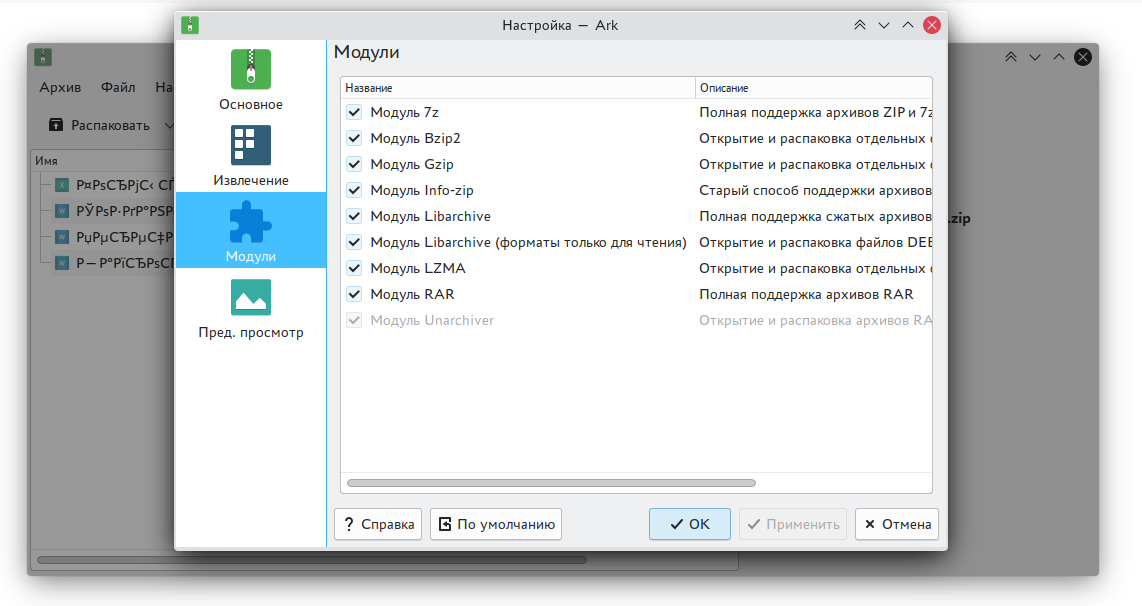Keep the background Ark window above others
The width and height of the screenshot is (1142, 606).
tap(1011, 57)
